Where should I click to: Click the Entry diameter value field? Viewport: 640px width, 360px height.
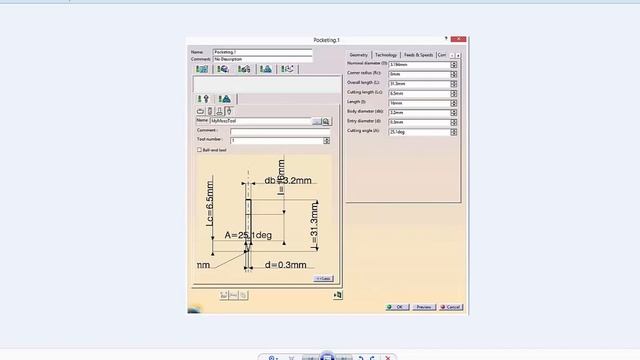point(419,122)
